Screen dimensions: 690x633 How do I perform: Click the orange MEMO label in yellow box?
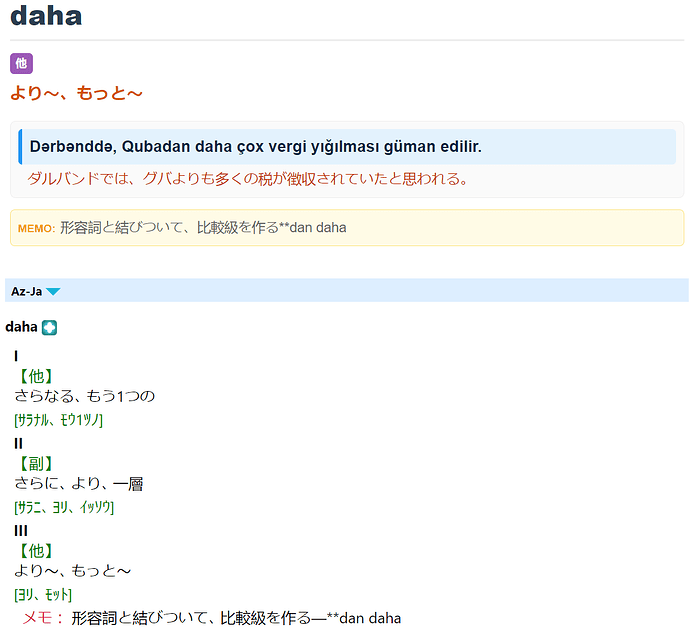pyautogui.click(x=36, y=229)
